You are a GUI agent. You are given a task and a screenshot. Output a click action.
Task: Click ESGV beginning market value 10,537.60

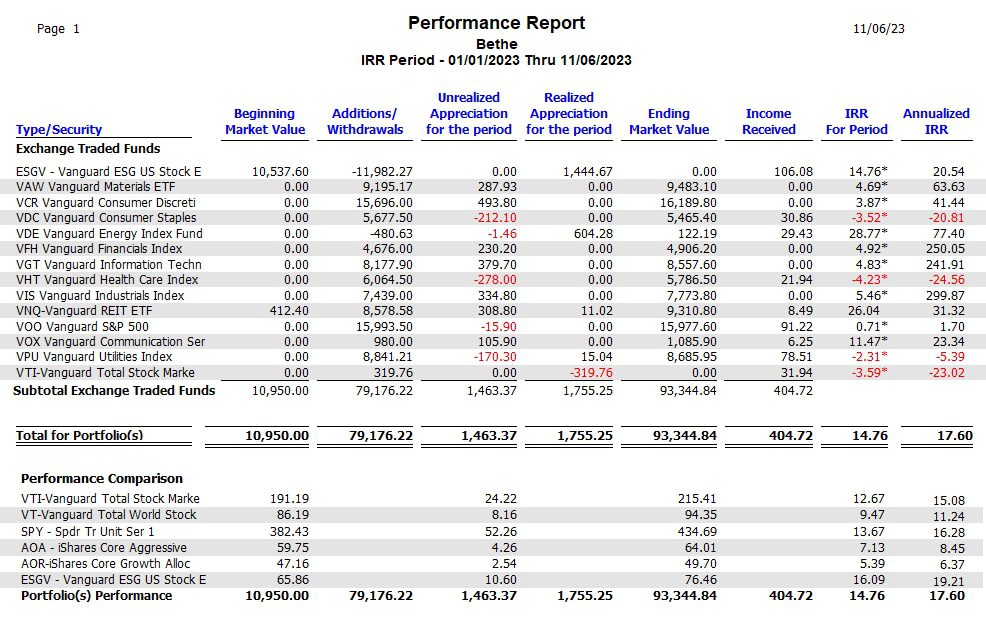(280, 171)
